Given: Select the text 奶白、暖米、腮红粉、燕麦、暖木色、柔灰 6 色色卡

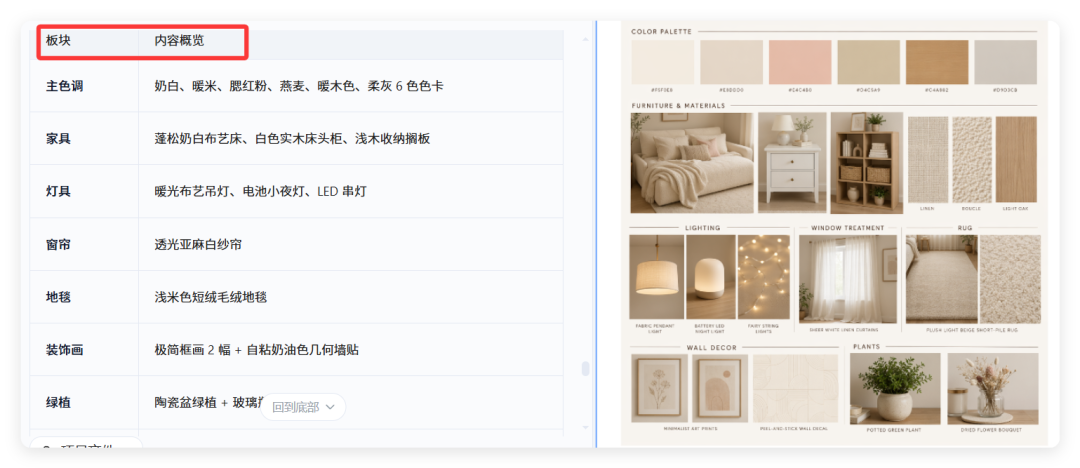Looking at the screenshot, I should click(x=299, y=86).
